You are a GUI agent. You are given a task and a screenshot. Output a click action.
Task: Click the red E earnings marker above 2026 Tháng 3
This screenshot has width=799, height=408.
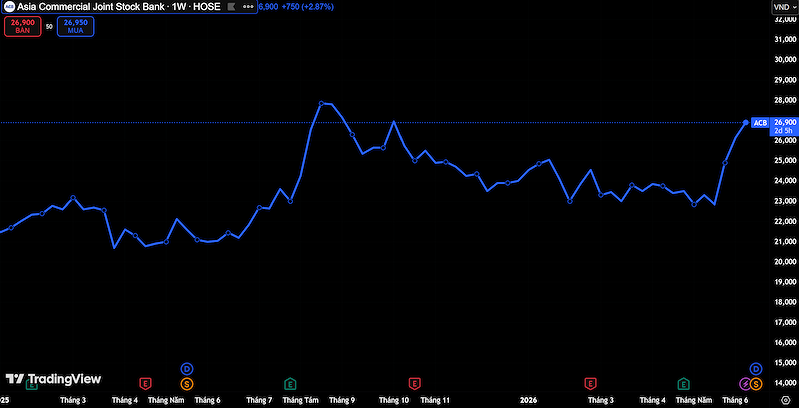590,383
